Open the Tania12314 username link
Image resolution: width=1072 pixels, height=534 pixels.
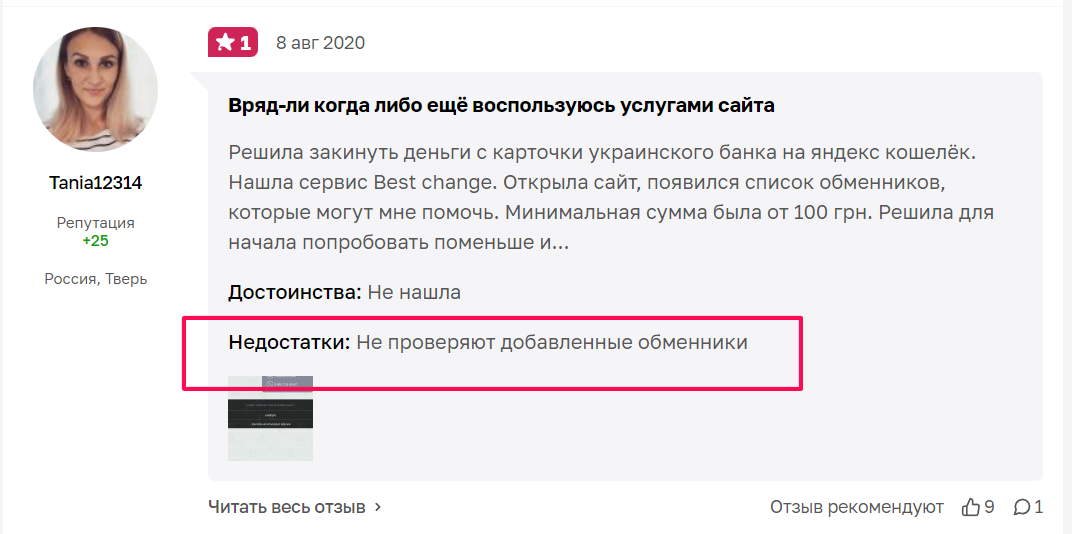pyautogui.click(x=95, y=183)
